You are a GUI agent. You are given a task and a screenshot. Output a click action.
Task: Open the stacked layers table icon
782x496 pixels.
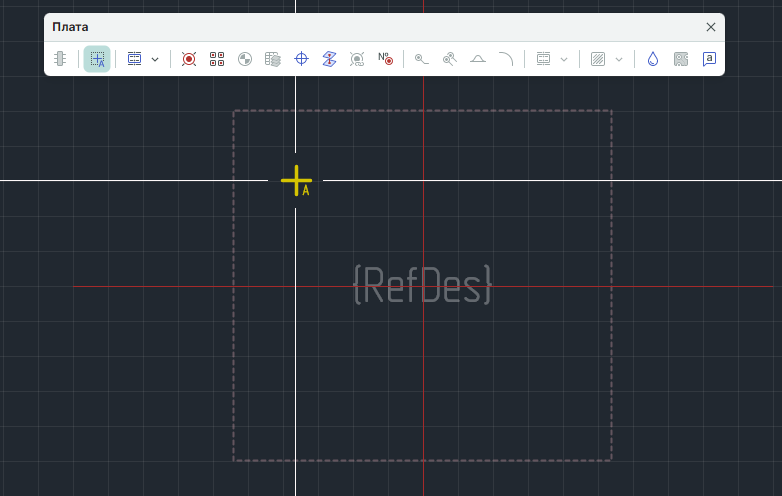(273, 59)
